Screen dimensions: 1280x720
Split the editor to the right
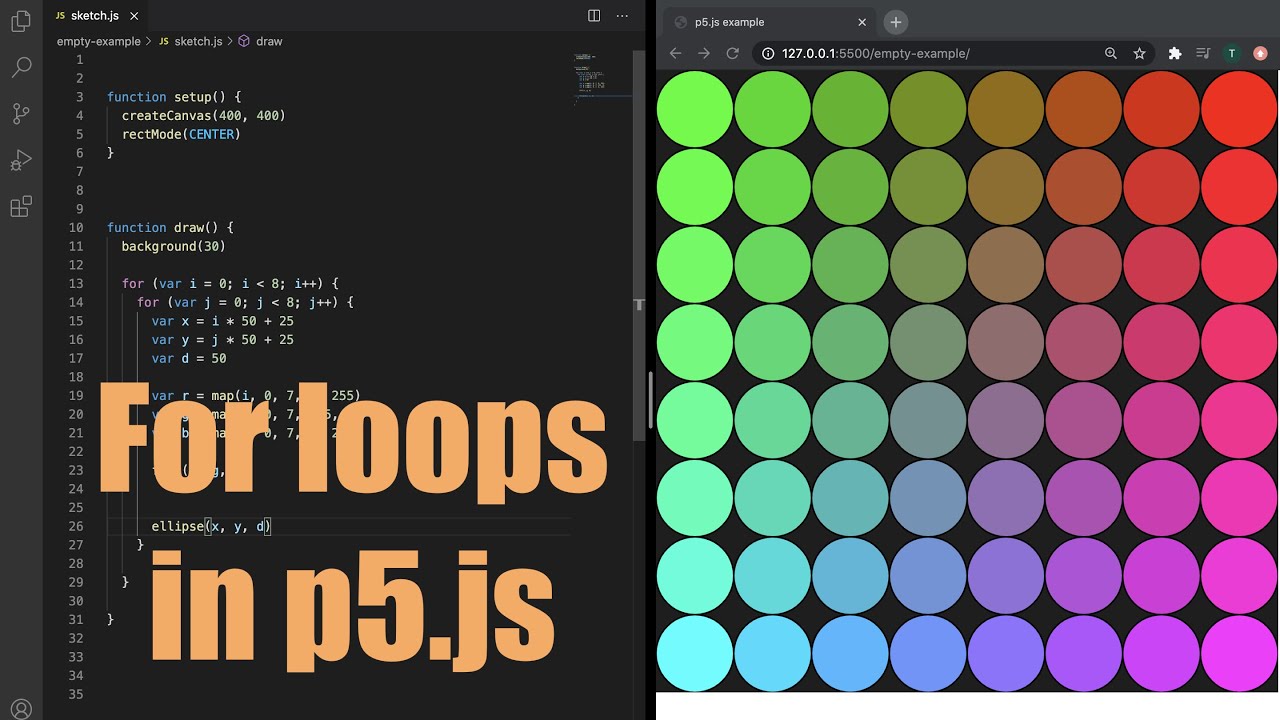pyautogui.click(x=594, y=15)
